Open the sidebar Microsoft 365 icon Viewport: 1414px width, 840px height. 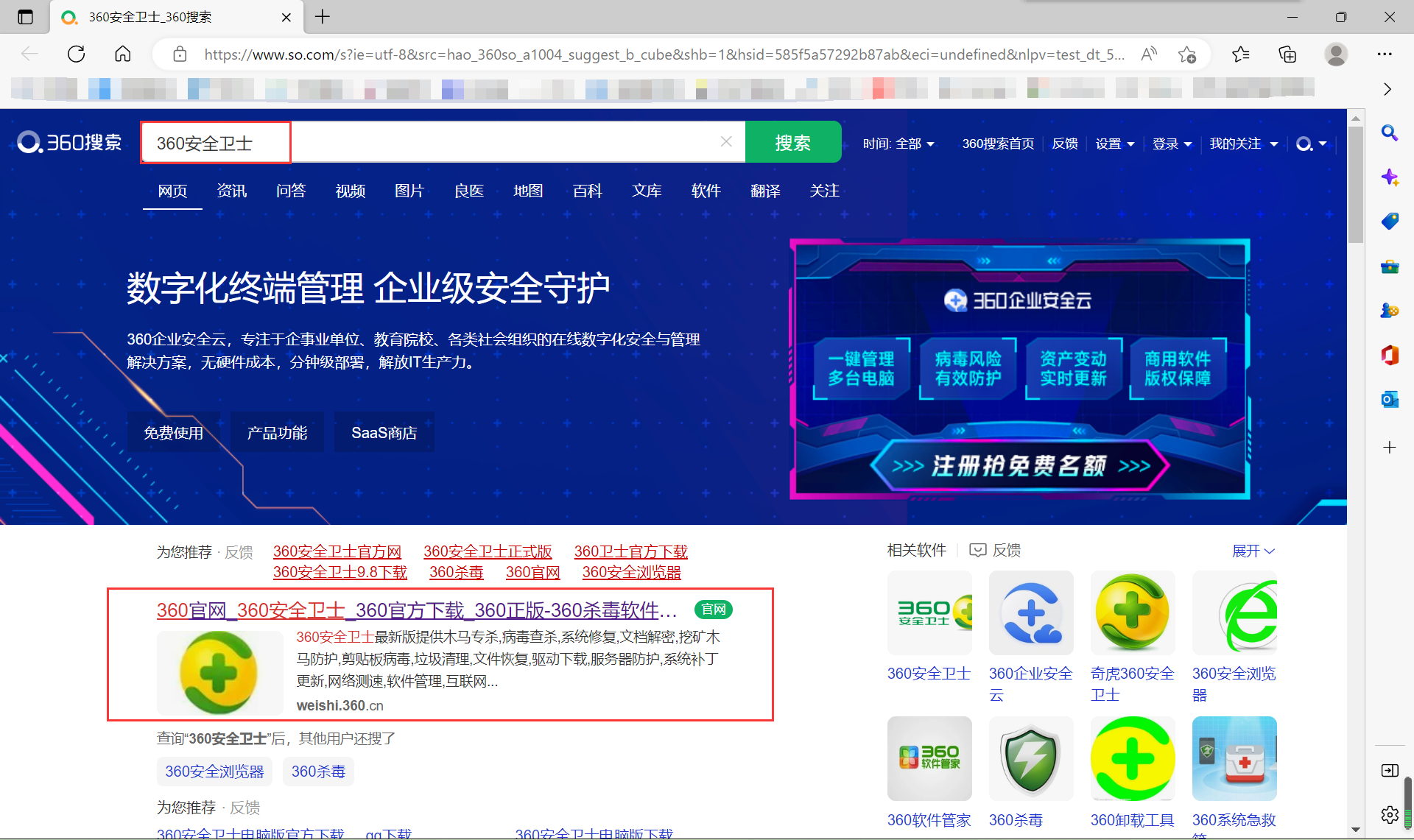[1390, 356]
